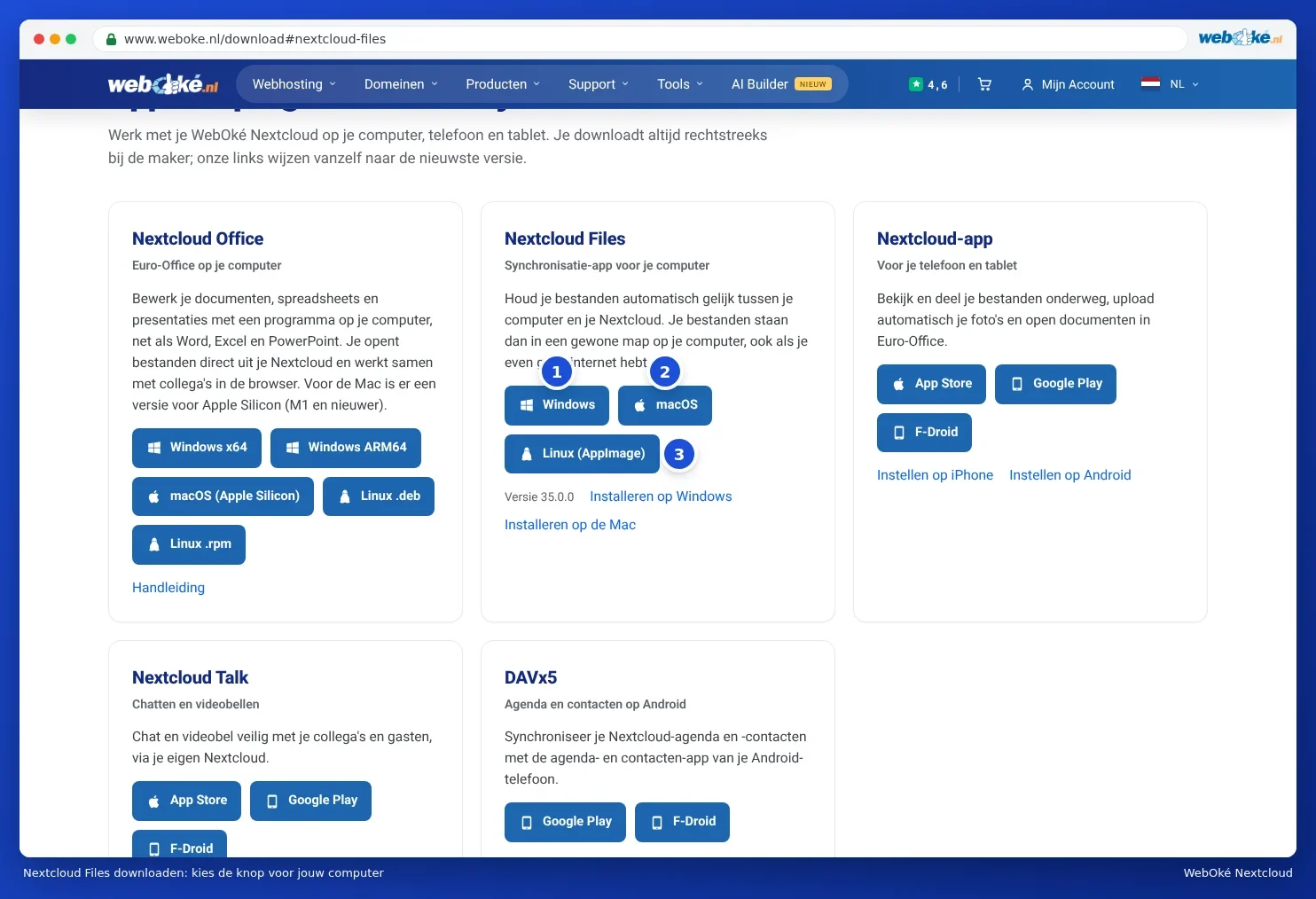Get DAVx5 on Google Play

(565, 822)
